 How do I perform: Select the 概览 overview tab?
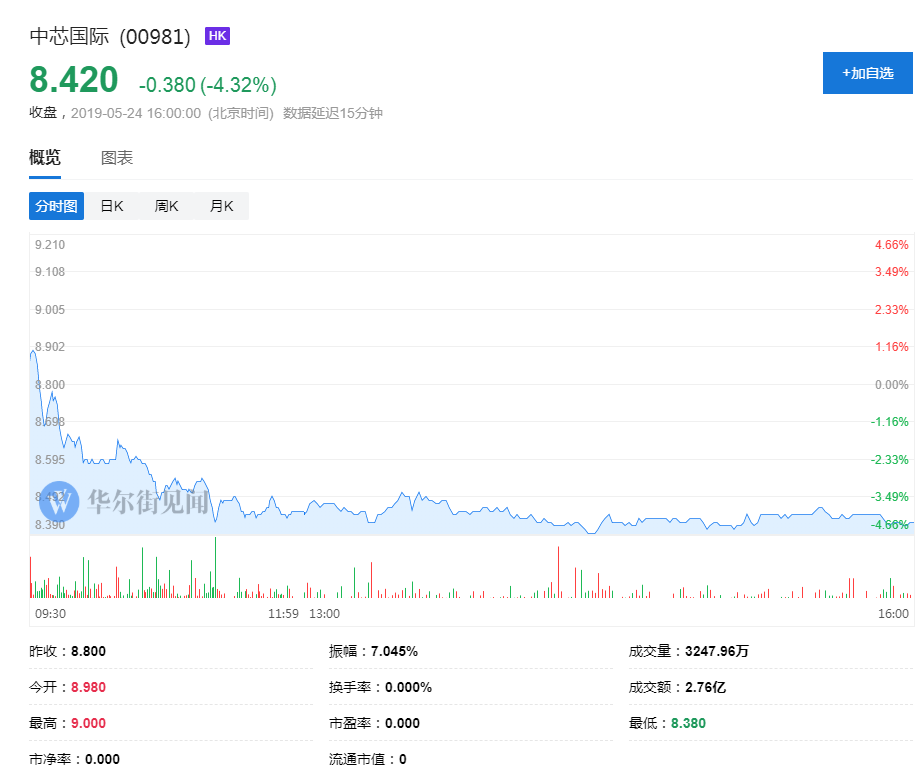[x=45, y=157]
